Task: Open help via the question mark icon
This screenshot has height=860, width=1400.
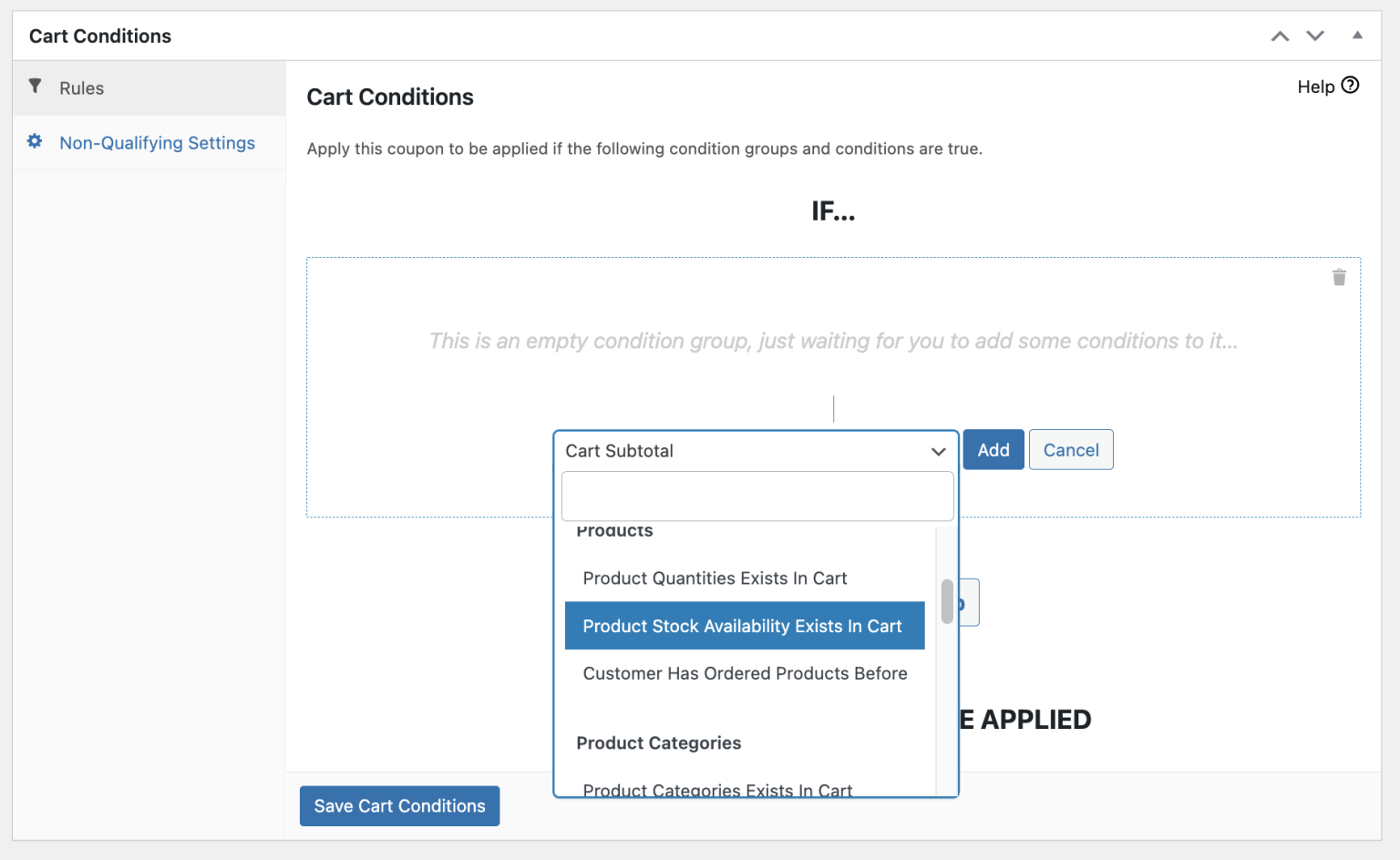Action: tap(1350, 85)
